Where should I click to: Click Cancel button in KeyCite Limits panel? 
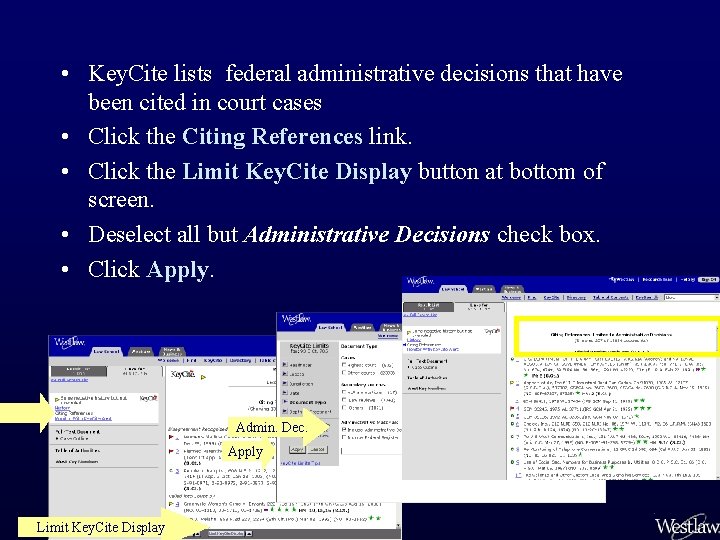pyautogui.click(x=318, y=450)
